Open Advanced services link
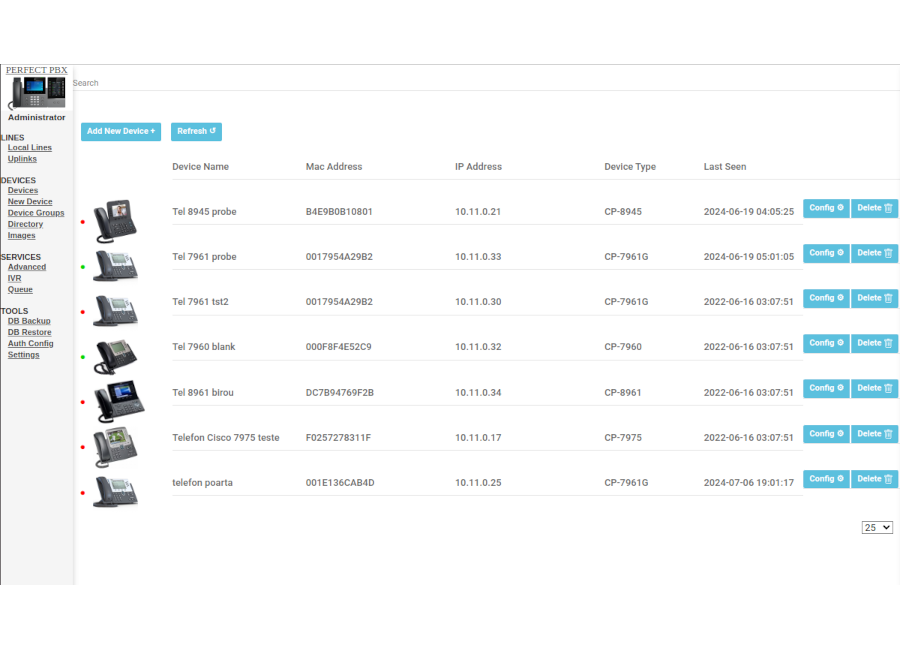 (27, 267)
